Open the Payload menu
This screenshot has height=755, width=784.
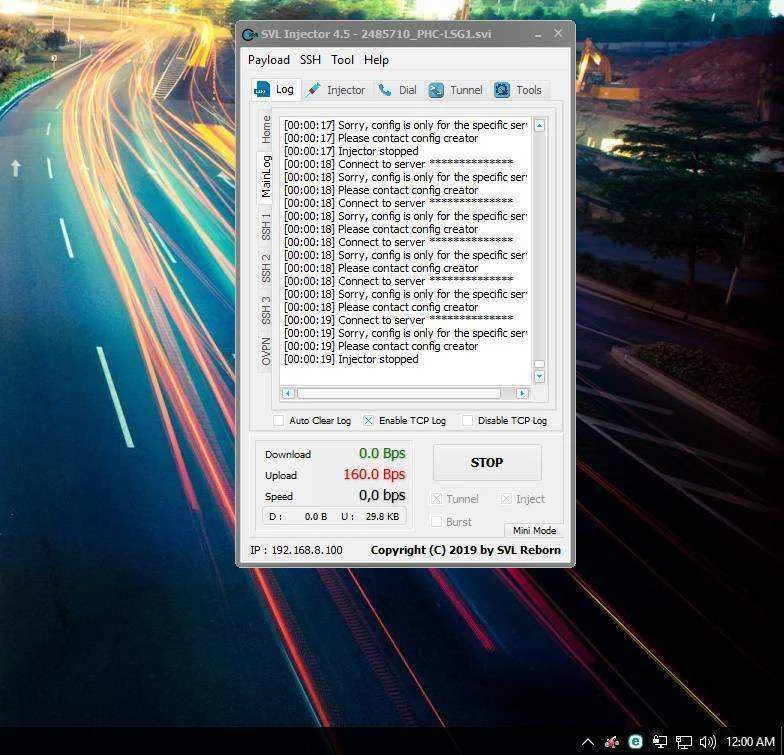pos(268,60)
